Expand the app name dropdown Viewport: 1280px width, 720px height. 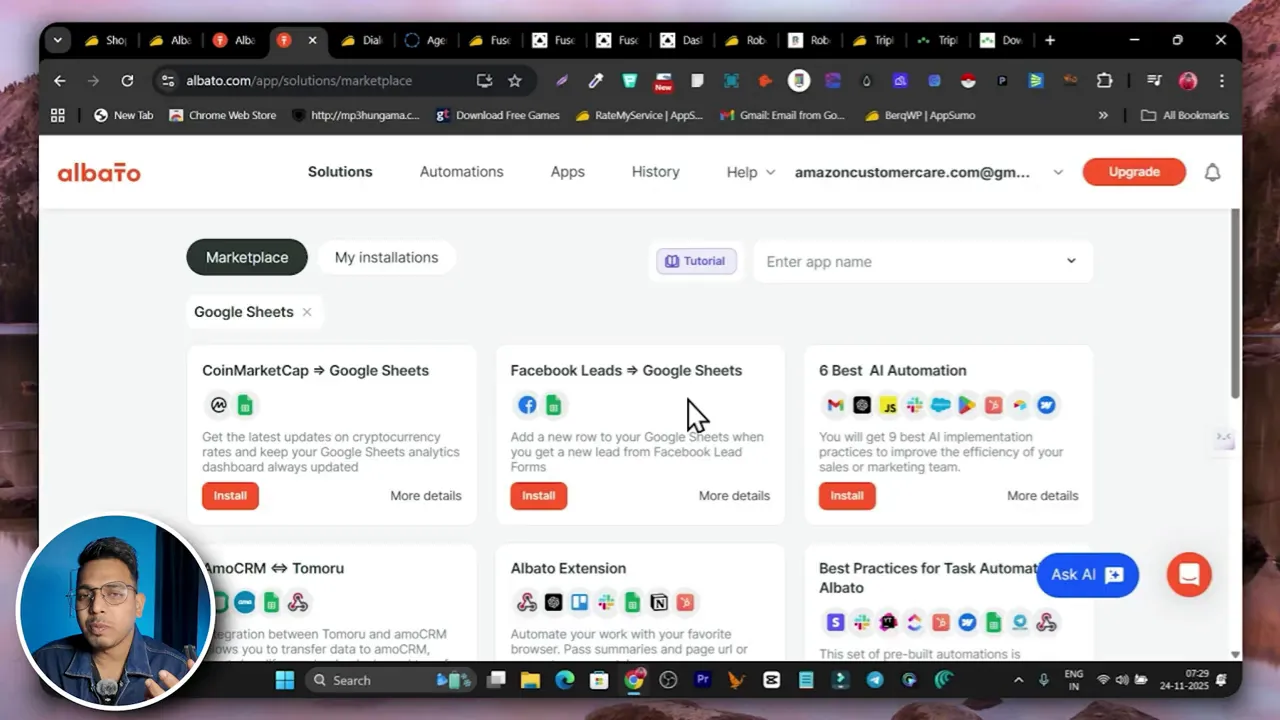coord(1070,261)
